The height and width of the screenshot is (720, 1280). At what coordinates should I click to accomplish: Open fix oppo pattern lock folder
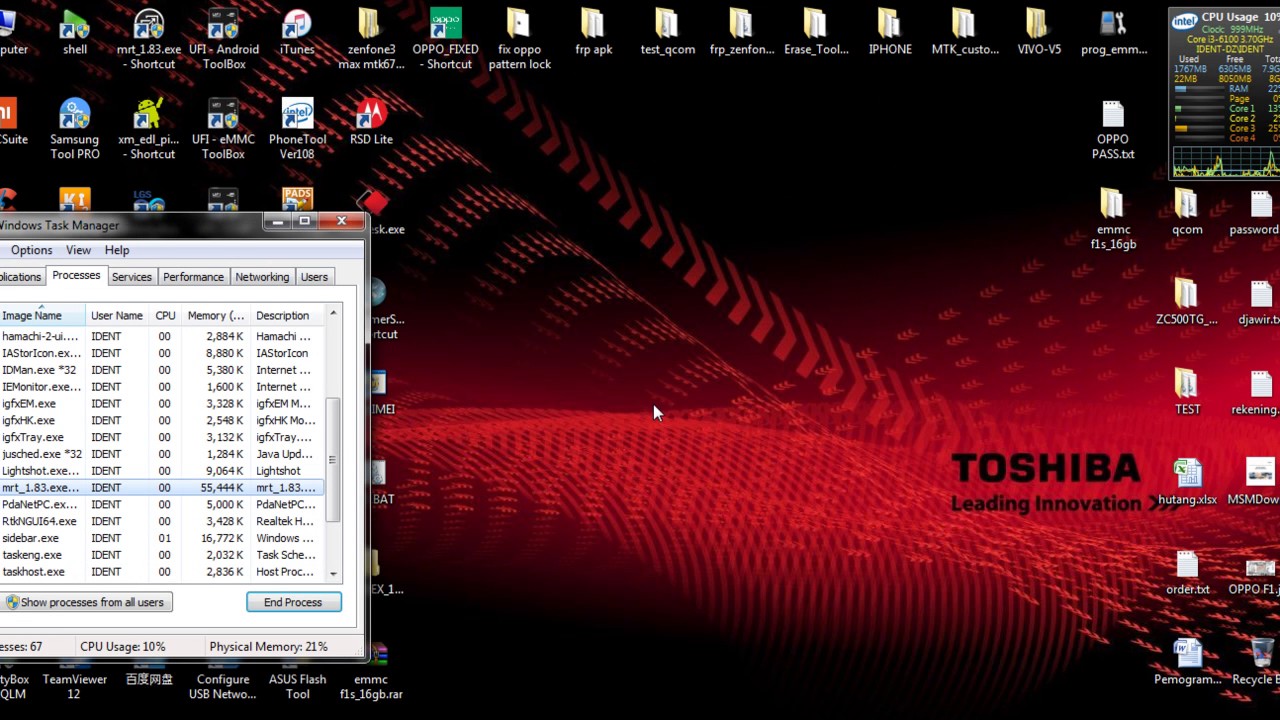tap(519, 38)
